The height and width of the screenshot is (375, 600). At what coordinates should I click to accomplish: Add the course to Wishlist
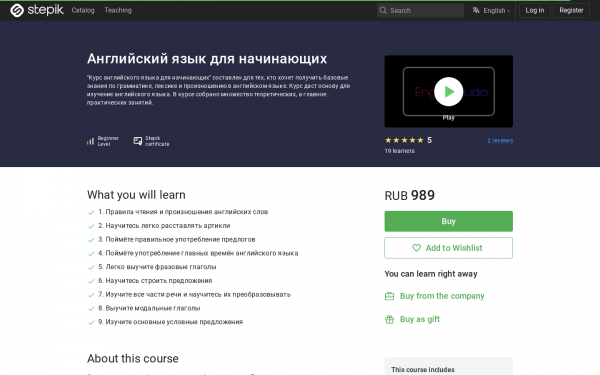coord(448,248)
